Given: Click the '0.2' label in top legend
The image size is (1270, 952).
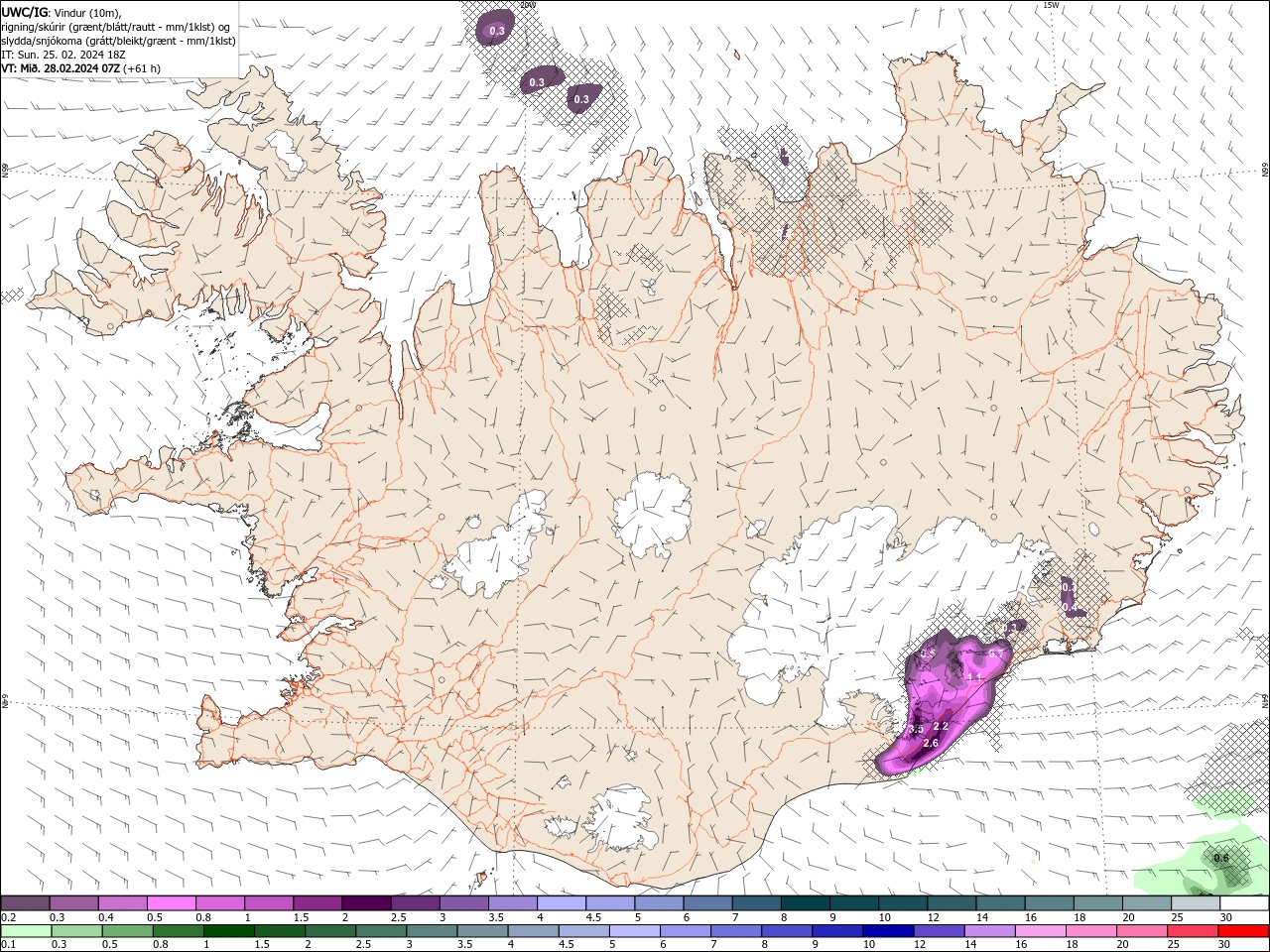Looking at the screenshot, I should pos(8,917).
